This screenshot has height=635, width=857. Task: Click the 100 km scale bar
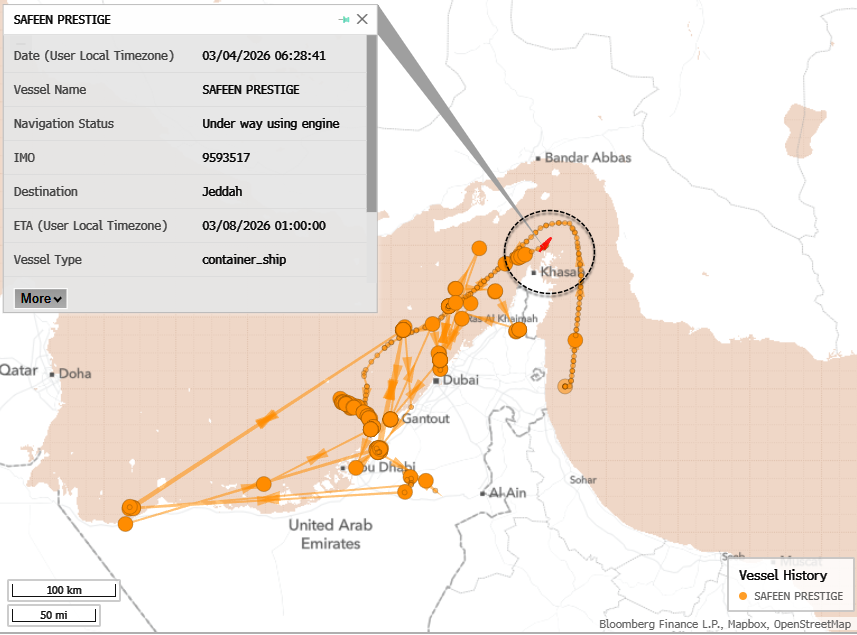pyautogui.click(x=62, y=589)
